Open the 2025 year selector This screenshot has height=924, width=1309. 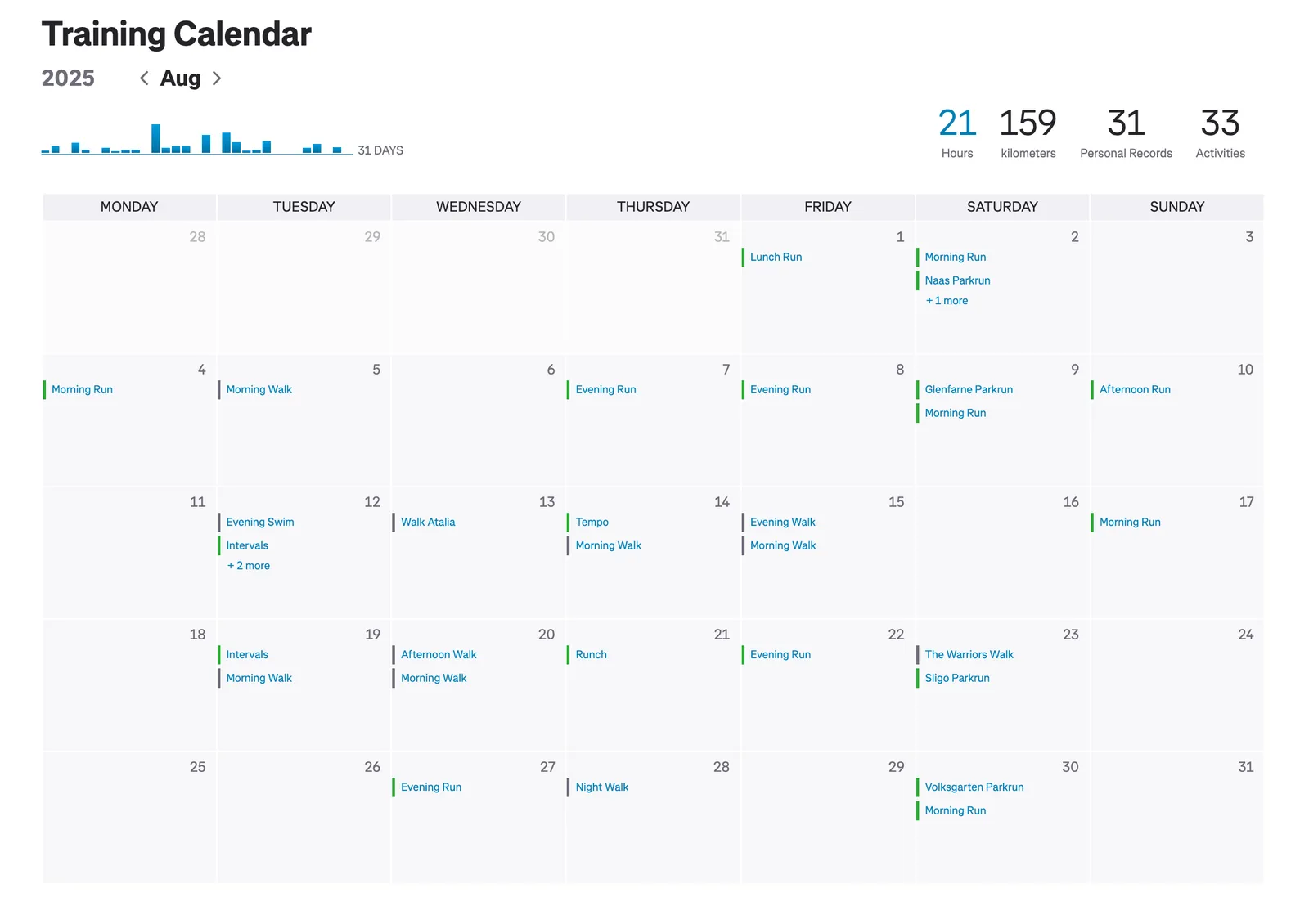point(68,78)
